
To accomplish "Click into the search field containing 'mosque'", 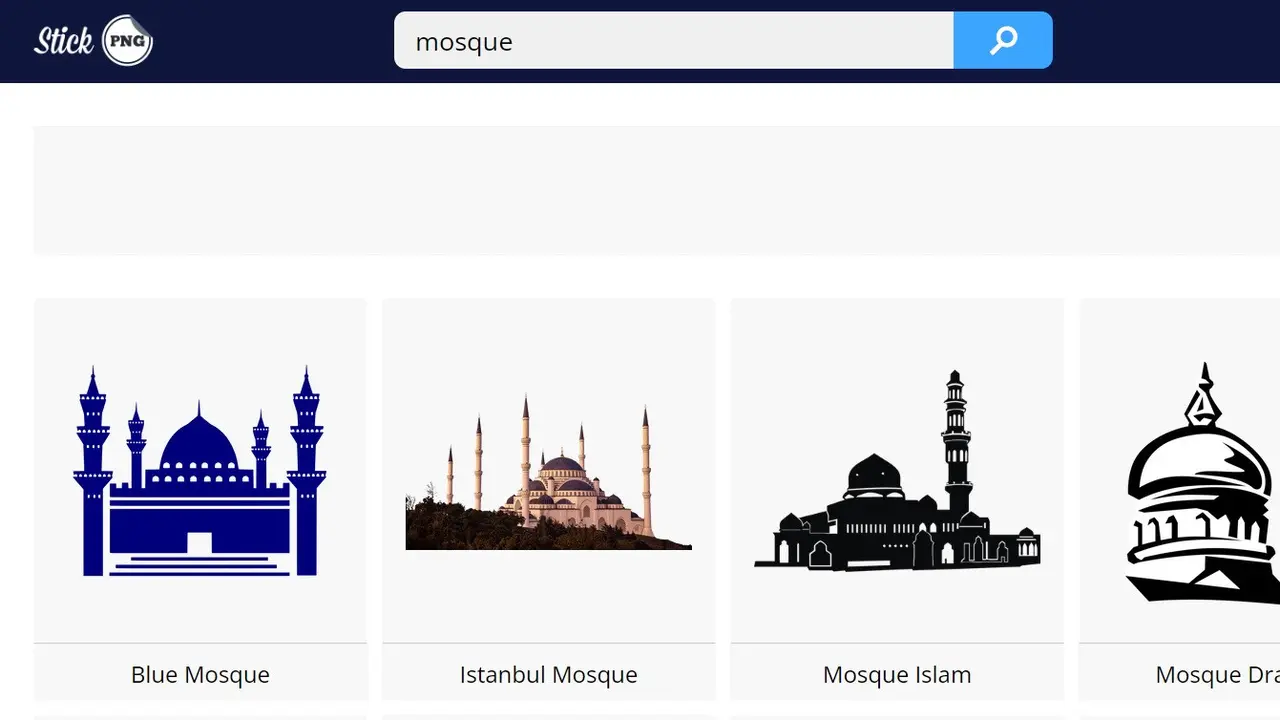I will click(674, 41).
